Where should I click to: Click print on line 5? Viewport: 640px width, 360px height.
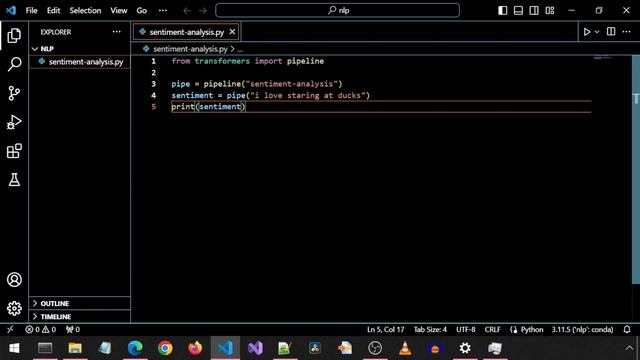pyautogui.click(x=183, y=107)
